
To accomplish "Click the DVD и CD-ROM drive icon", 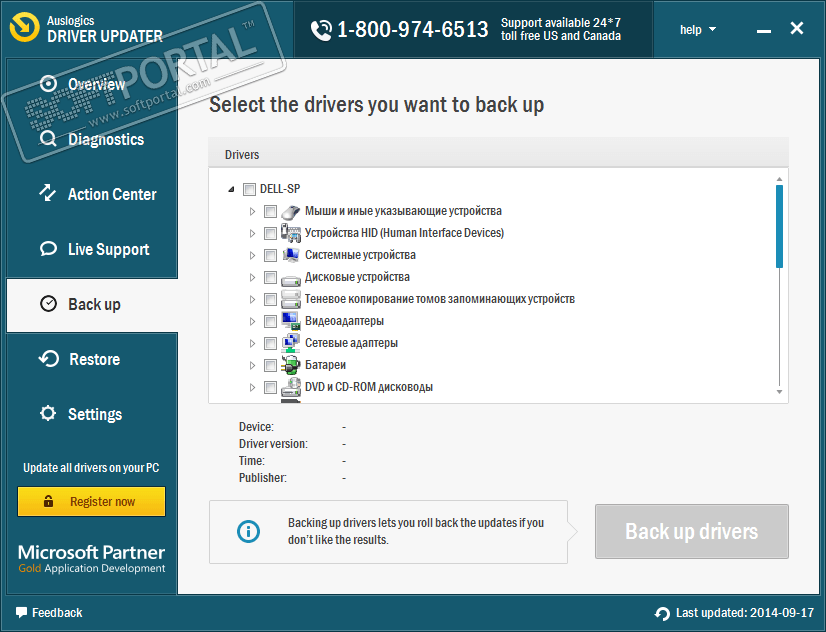I will [x=291, y=387].
